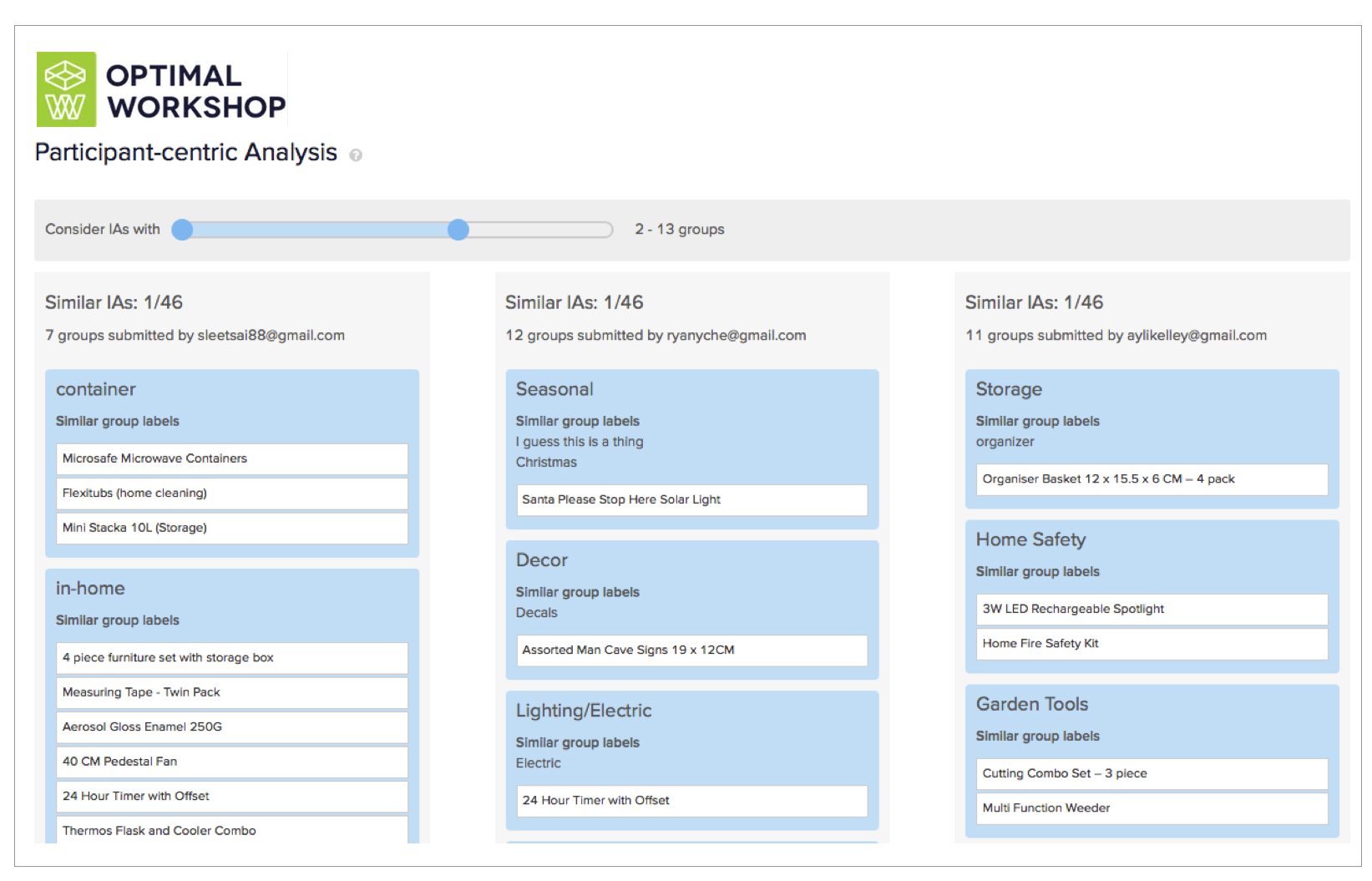
Task: Click 'Cutting Combo Set – 3 piece' card
Action: [x=1152, y=774]
